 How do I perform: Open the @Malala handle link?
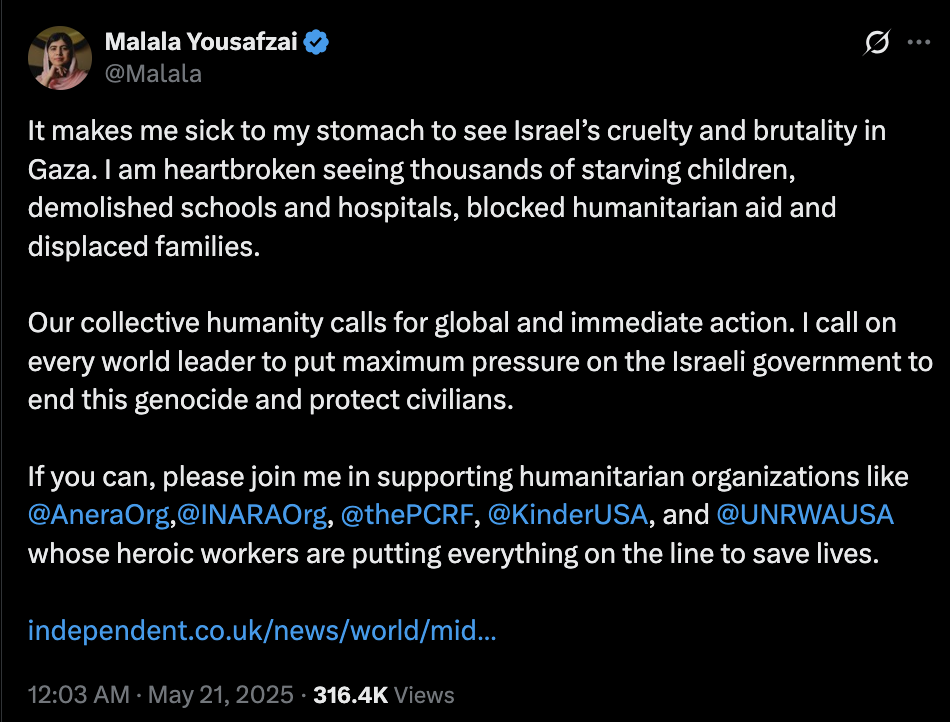click(153, 74)
